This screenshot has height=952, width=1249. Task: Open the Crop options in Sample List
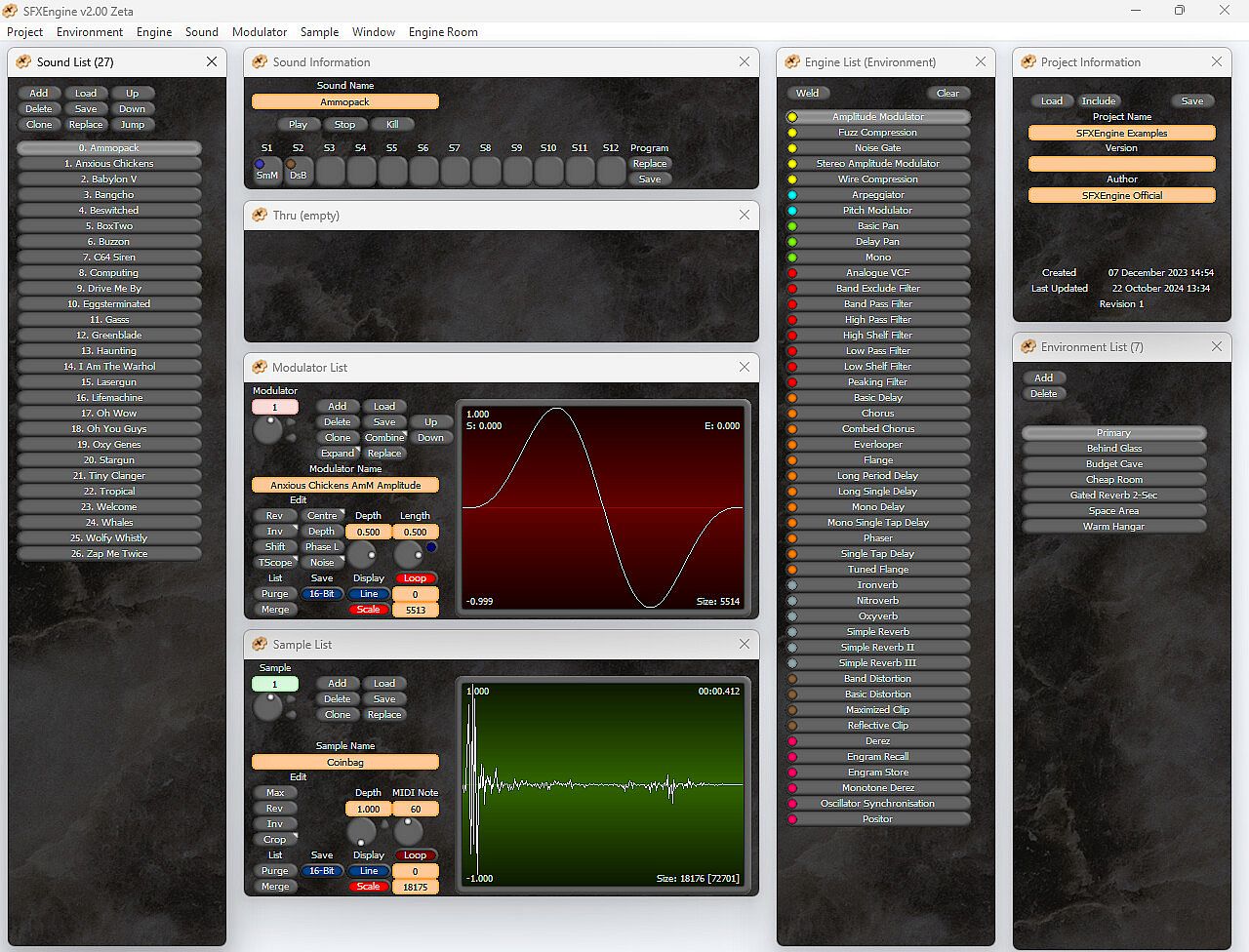275,840
